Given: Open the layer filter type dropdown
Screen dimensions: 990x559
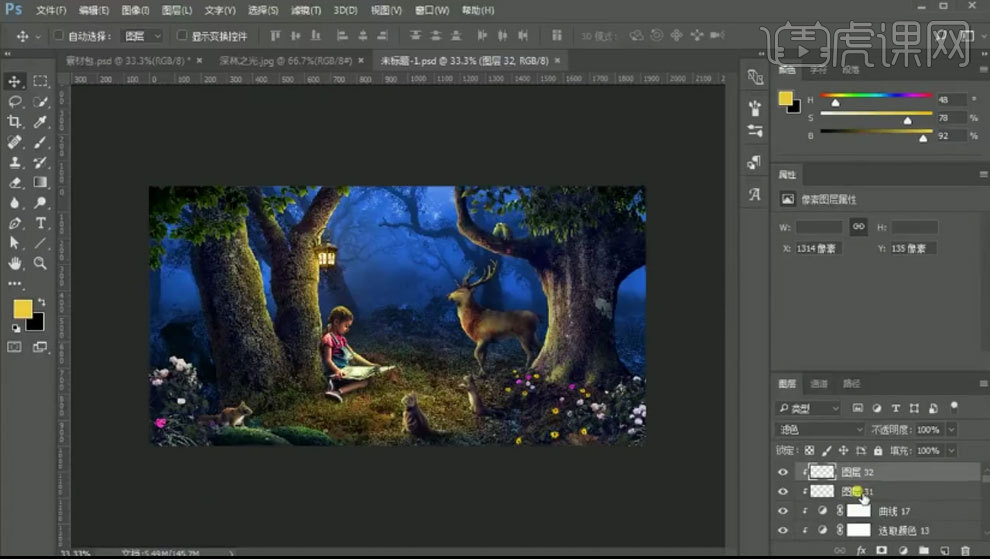Looking at the screenshot, I should point(808,409).
